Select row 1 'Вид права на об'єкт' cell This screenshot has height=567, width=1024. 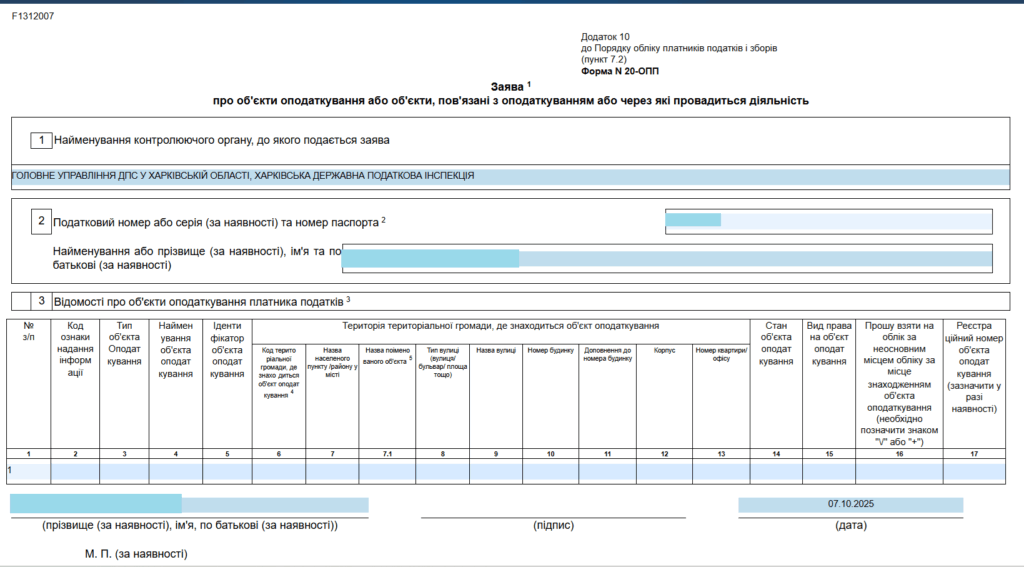tap(829, 470)
